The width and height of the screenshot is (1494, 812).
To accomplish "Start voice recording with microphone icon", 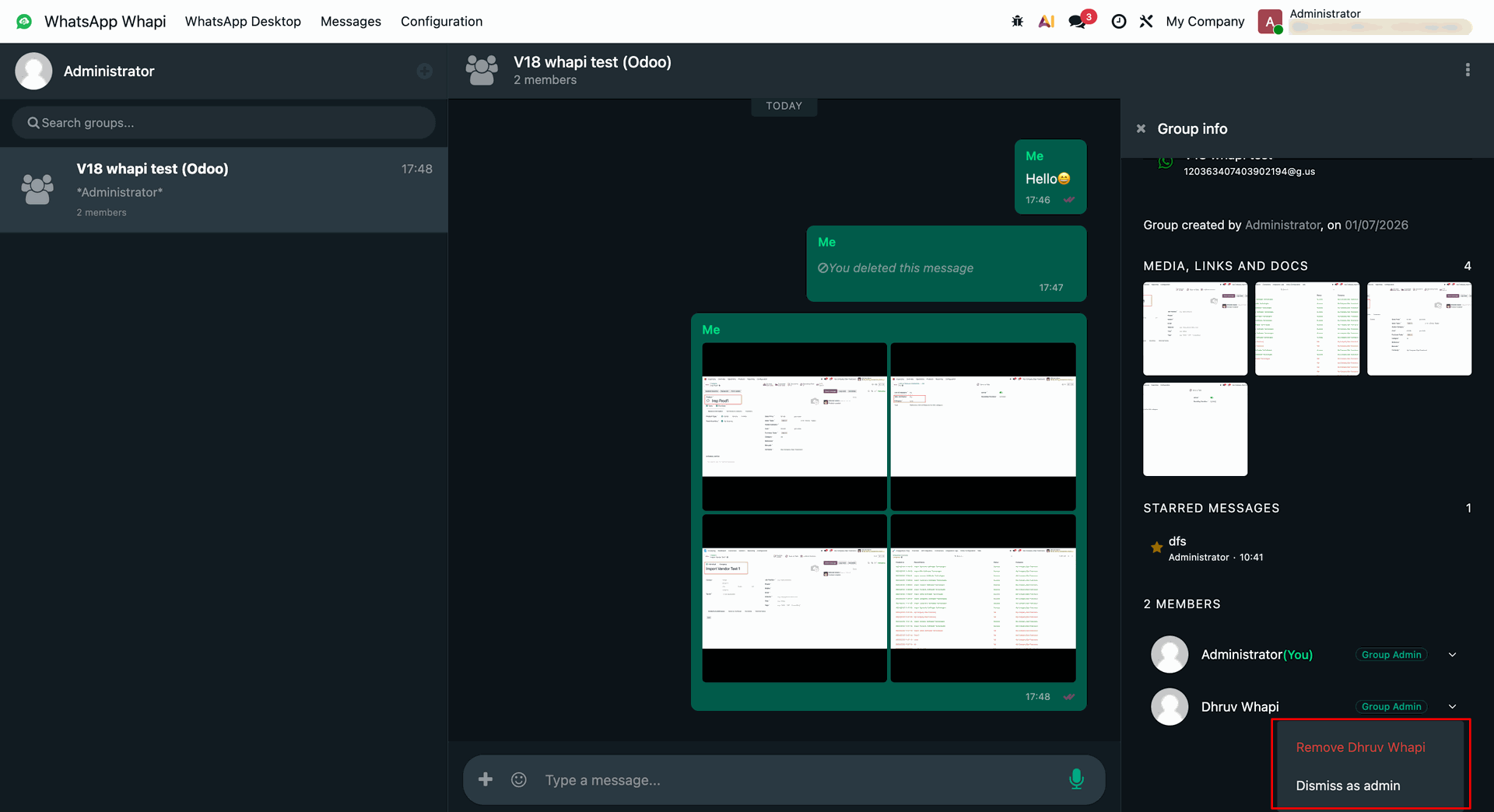I will point(1076,779).
